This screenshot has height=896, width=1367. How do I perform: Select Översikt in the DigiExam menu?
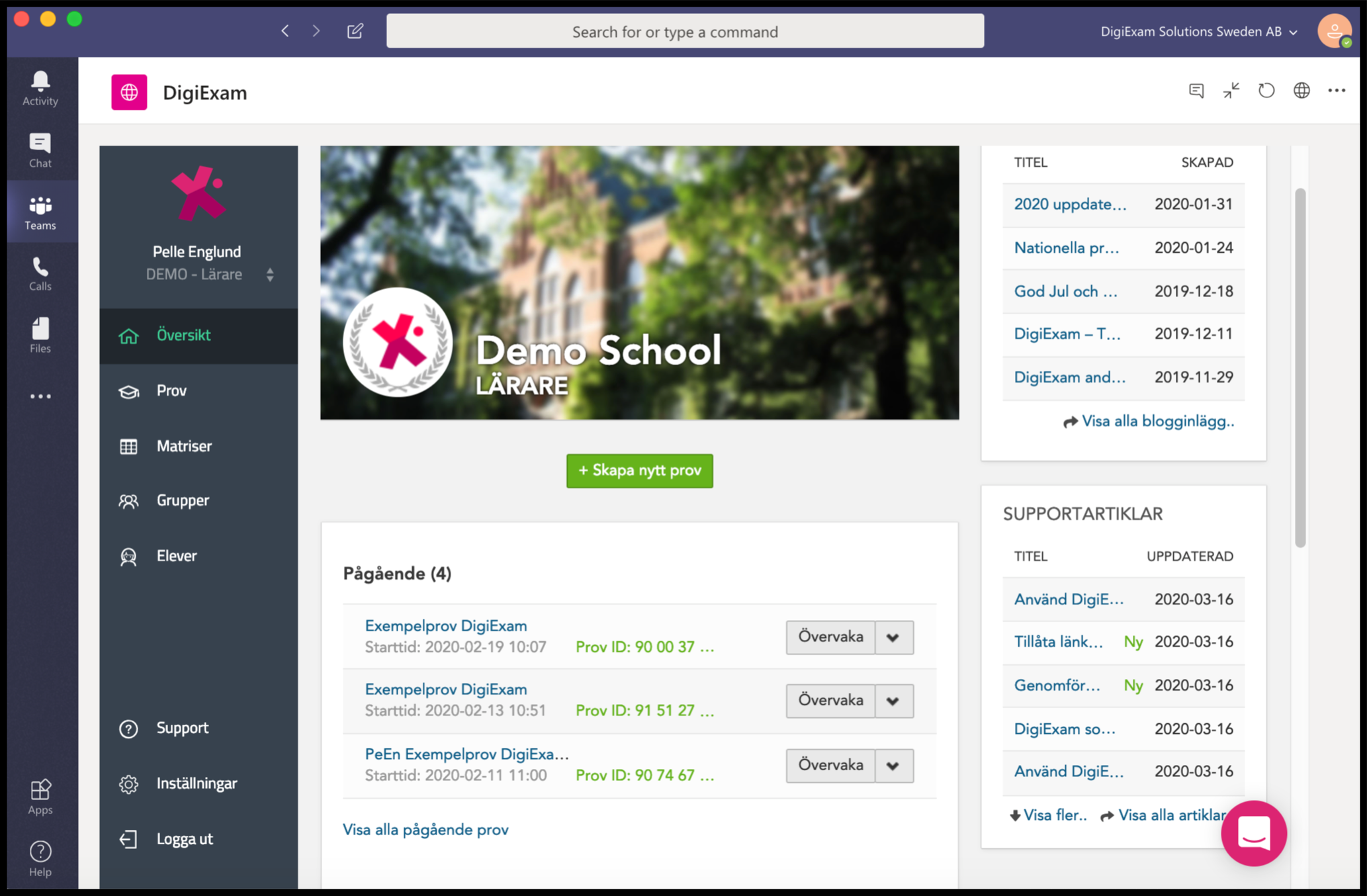198,336
